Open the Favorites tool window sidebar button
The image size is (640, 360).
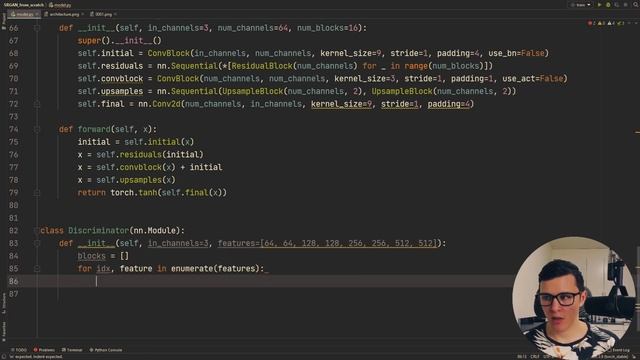coord(4,331)
